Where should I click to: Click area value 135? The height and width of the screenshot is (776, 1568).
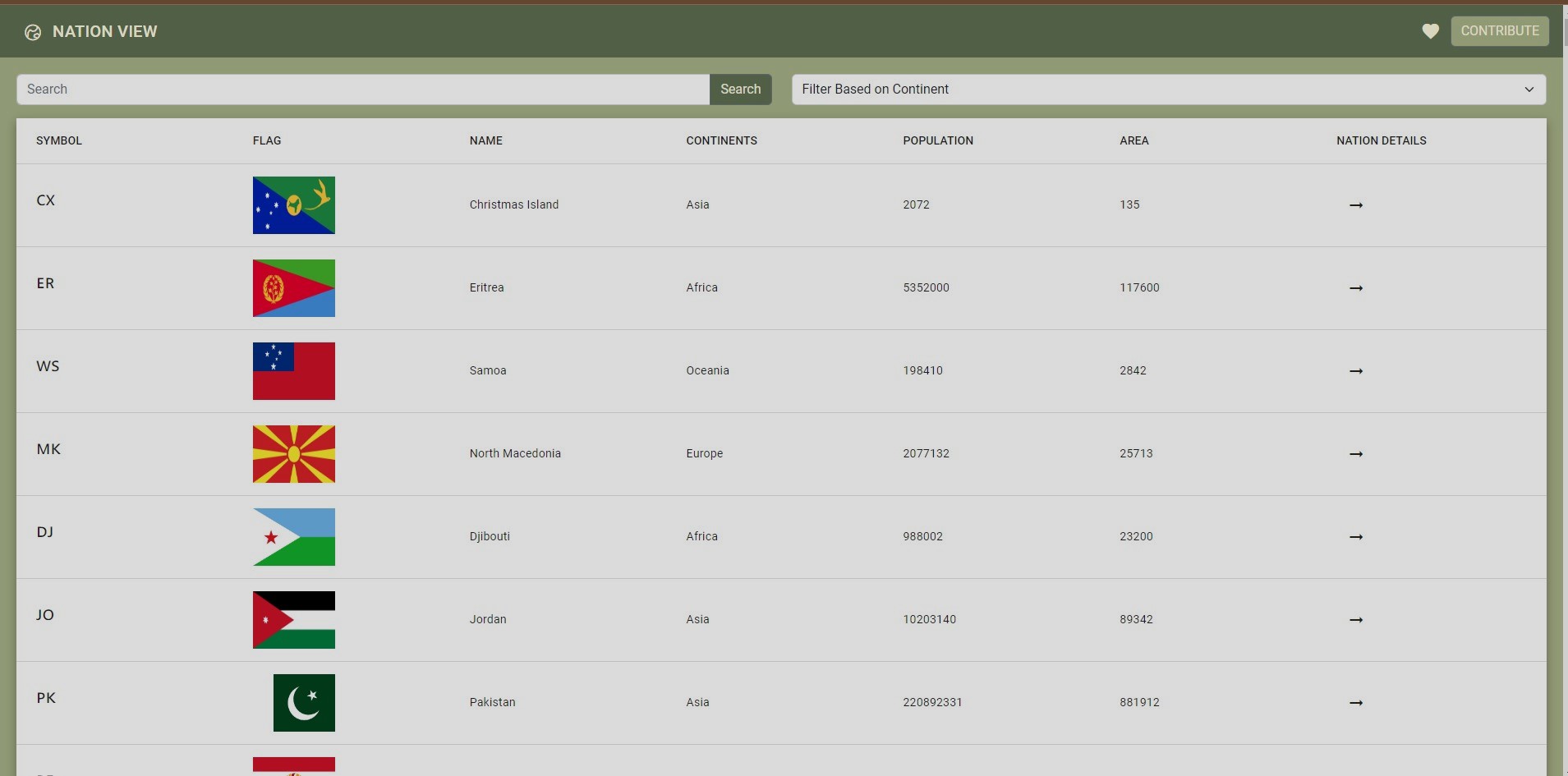click(x=1130, y=204)
